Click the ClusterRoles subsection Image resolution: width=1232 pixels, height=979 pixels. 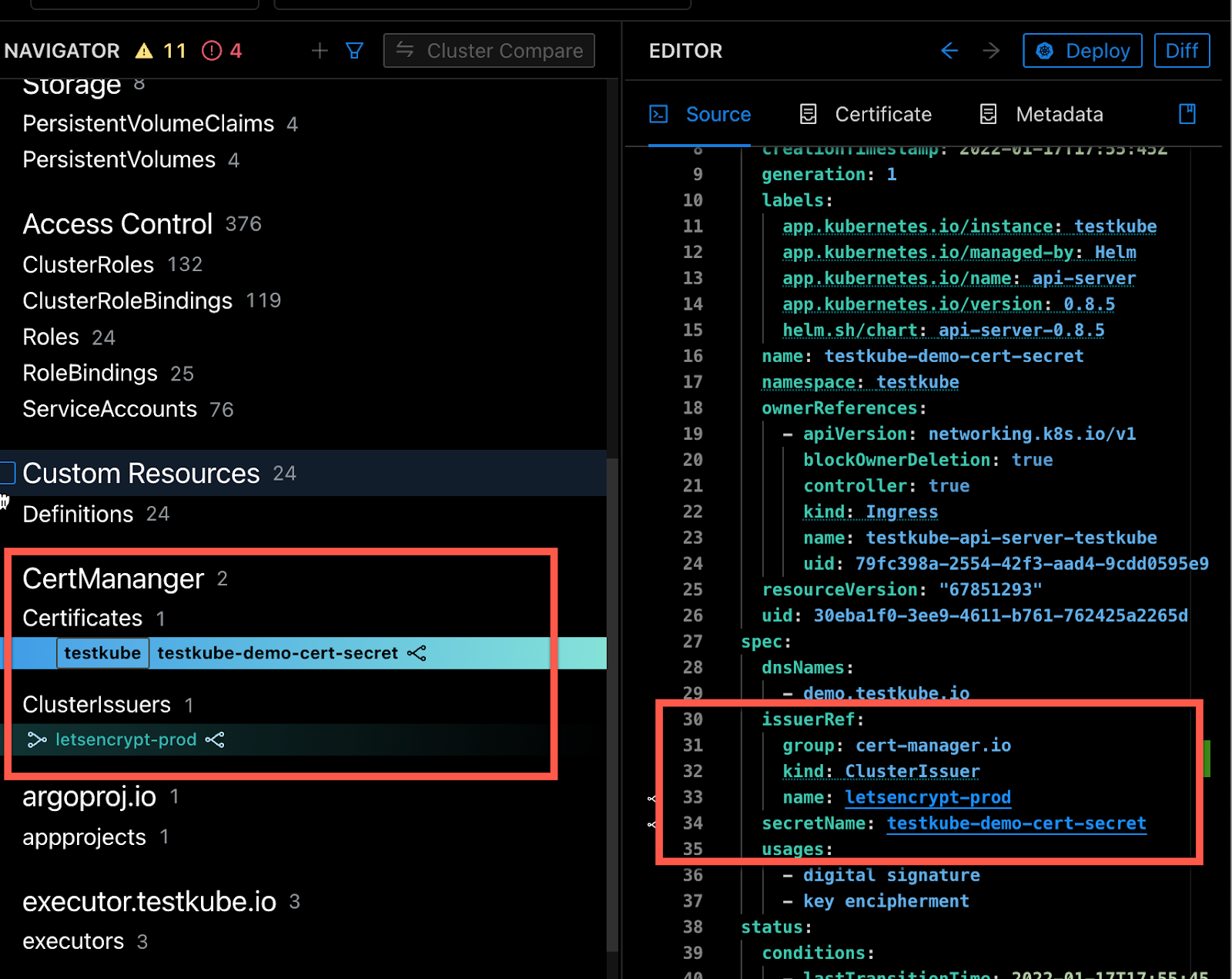click(x=88, y=264)
